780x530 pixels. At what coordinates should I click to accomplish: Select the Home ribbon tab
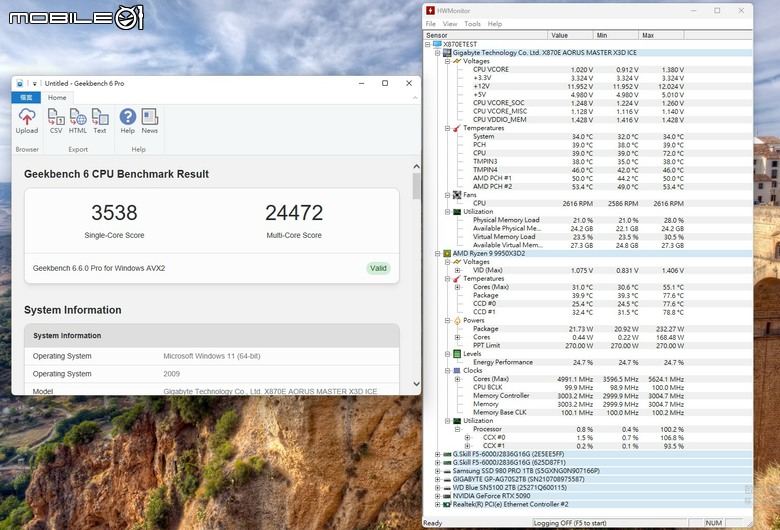click(x=57, y=98)
